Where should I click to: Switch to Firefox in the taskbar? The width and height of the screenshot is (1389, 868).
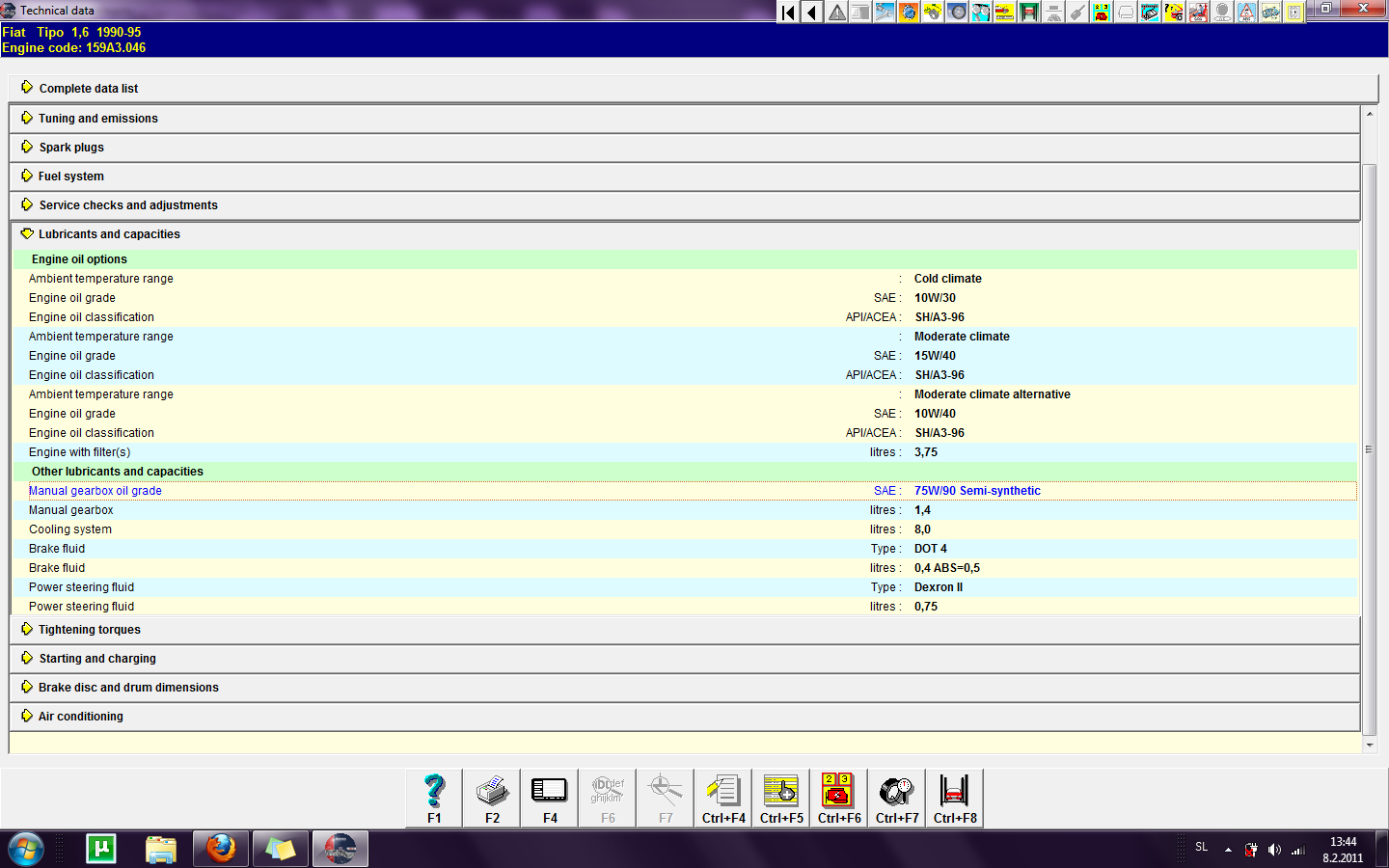point(221,849)
